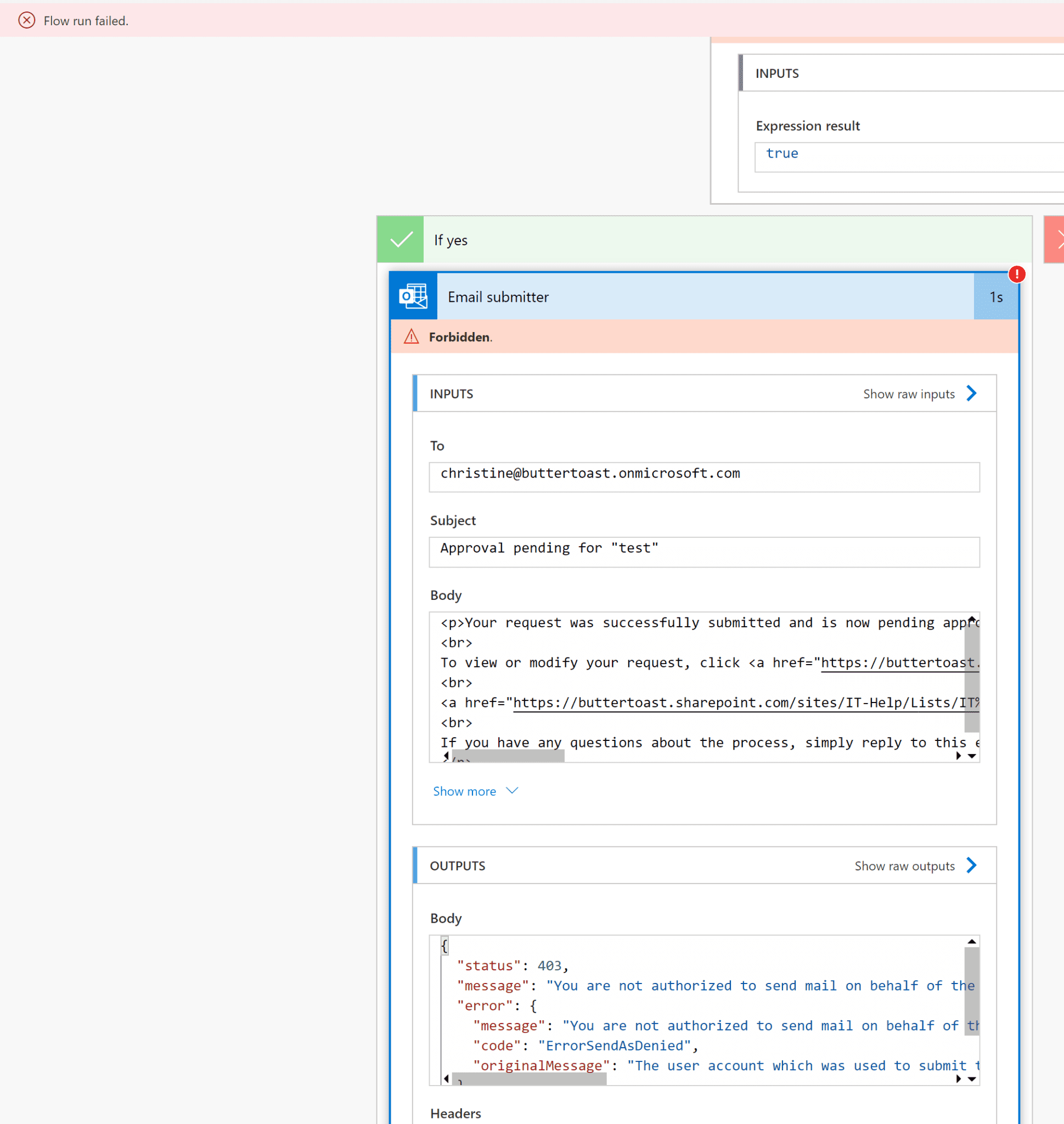
Task: Click the Subject input field
Action: (704, 549)
